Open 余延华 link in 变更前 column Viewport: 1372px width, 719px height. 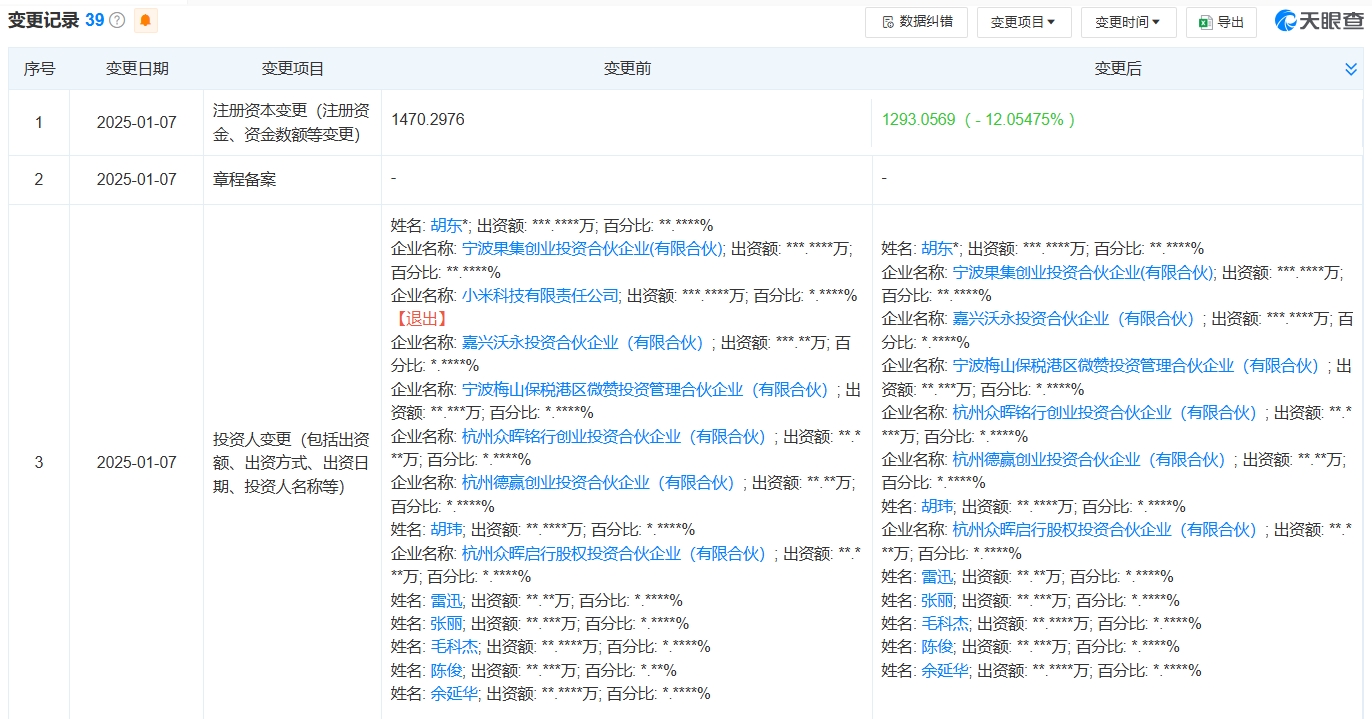(x=454, y=693)
